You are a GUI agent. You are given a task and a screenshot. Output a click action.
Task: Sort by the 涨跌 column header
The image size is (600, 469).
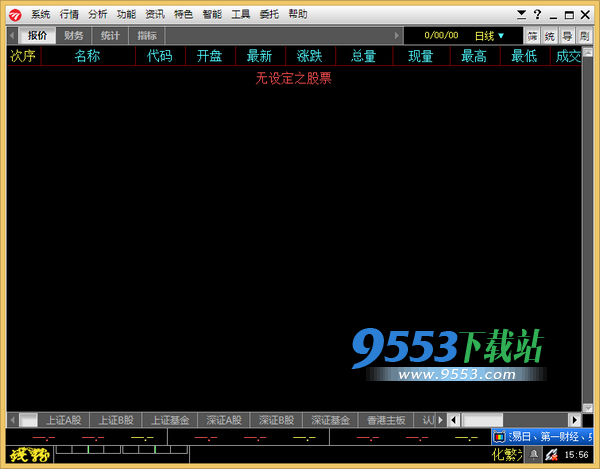click(310, 56)
